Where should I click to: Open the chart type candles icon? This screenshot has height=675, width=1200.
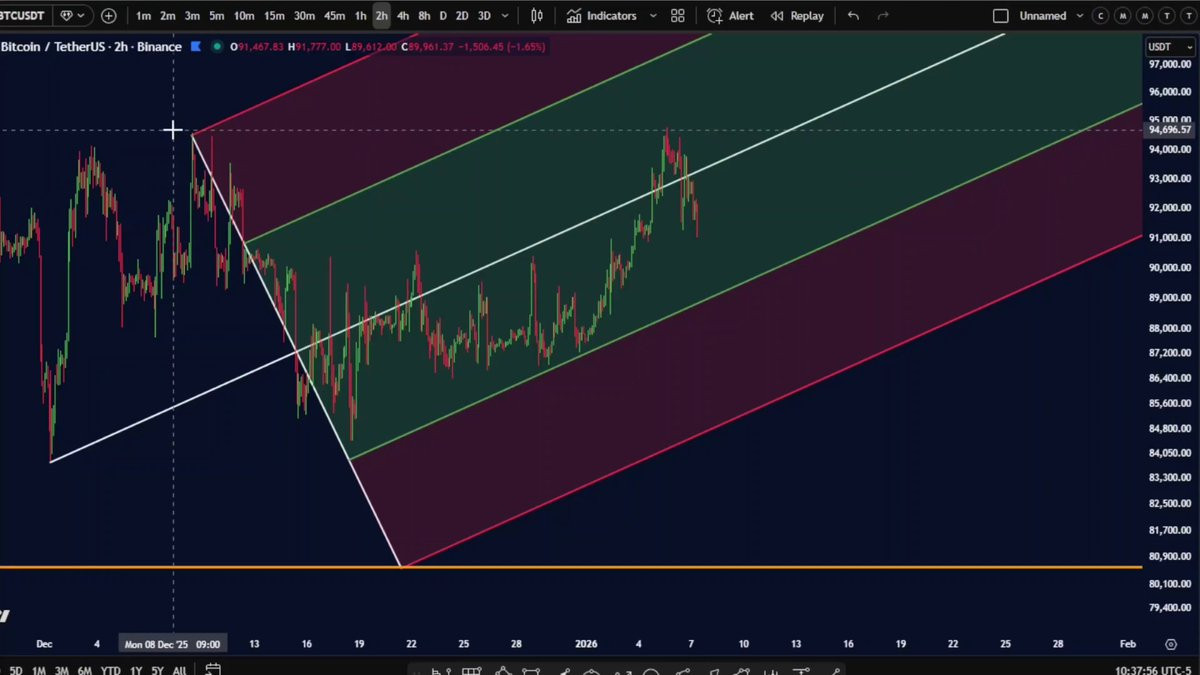(537, 16)
